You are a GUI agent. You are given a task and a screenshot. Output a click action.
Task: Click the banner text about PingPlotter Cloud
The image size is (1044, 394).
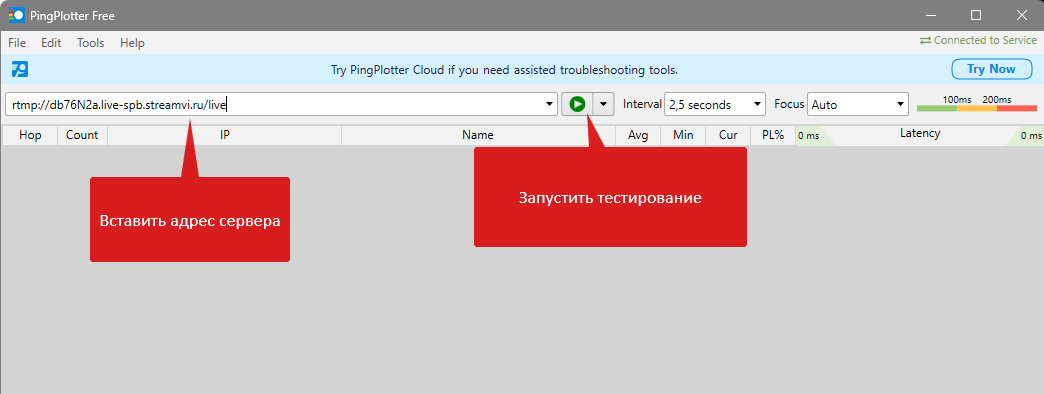point(504,70)
